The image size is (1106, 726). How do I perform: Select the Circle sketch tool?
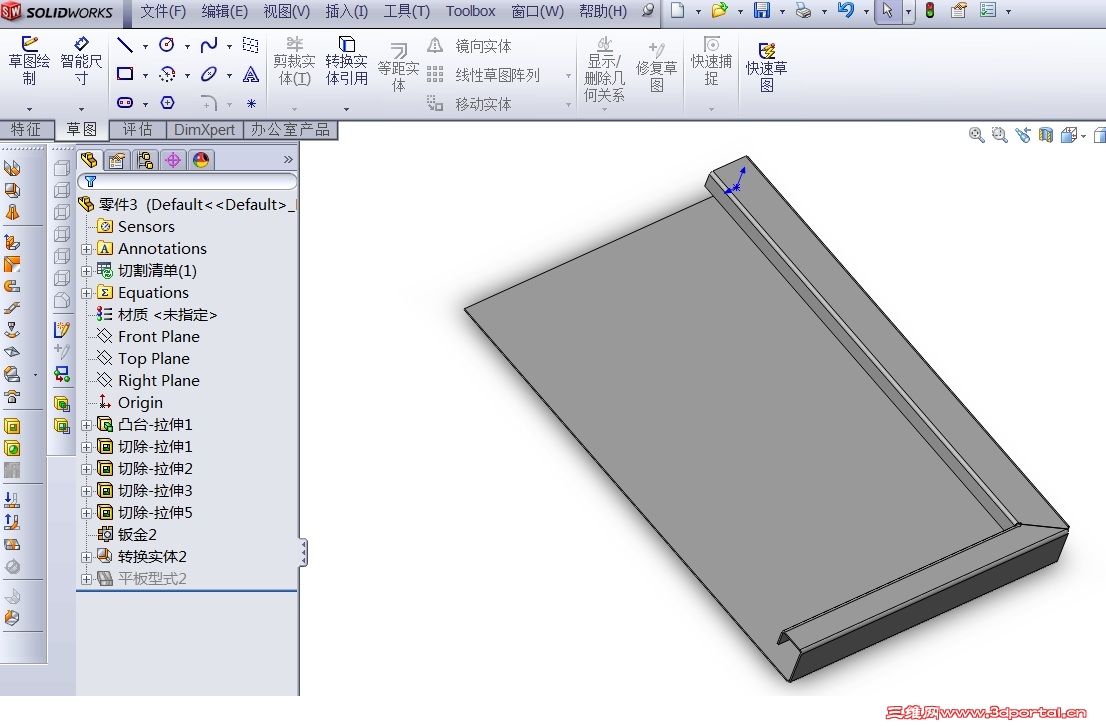167,45
